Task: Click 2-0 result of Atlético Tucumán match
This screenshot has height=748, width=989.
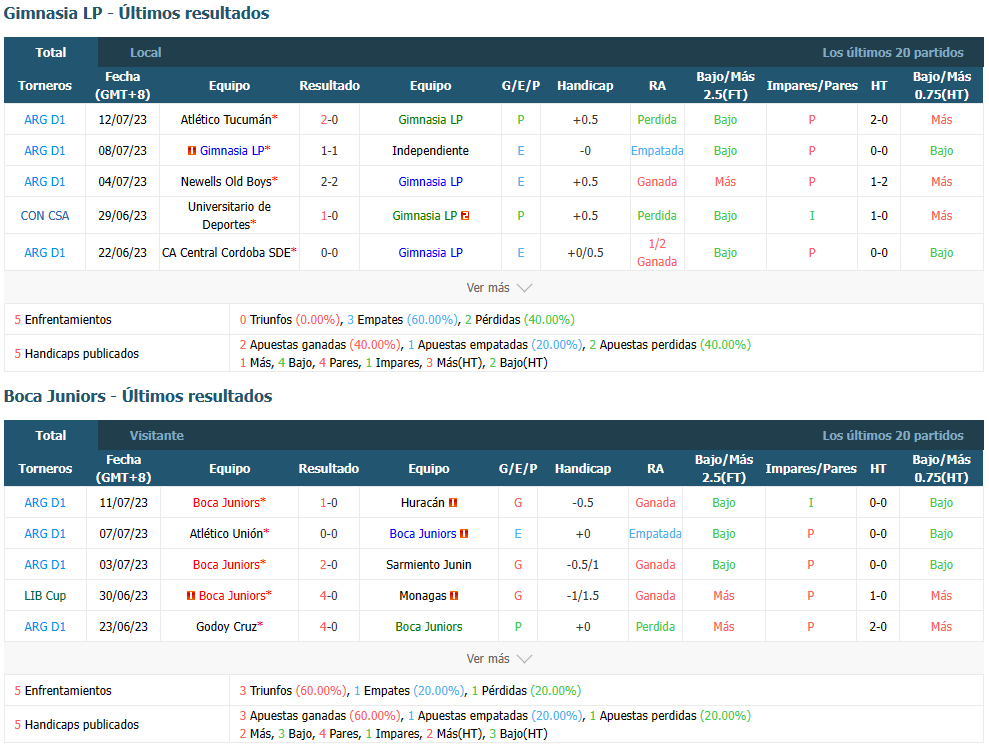Action: pos(329,119)
